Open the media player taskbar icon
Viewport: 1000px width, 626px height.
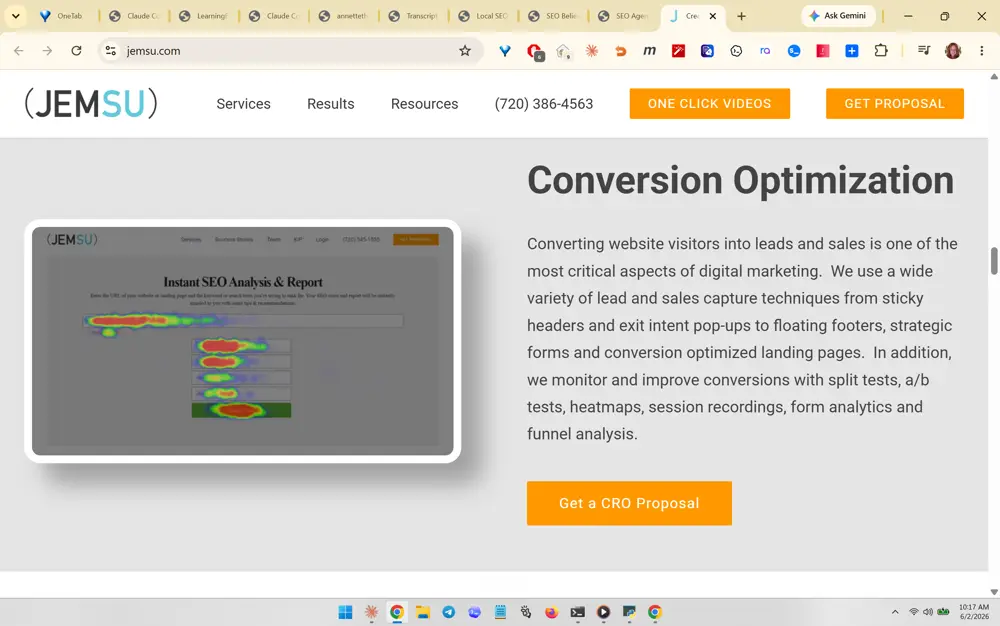(x=603, y=612)
